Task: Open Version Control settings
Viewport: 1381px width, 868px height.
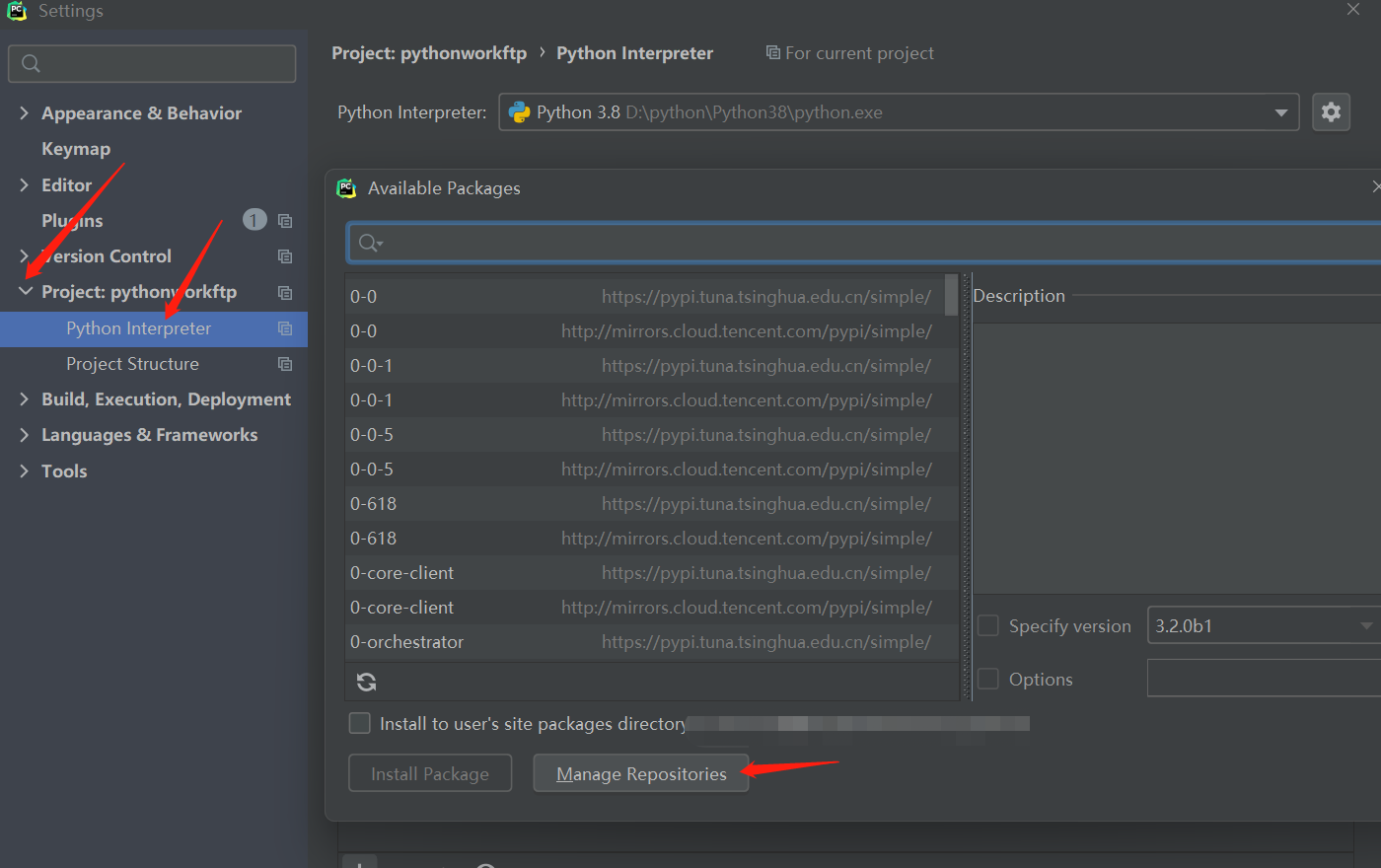Action: pyautogui.click(x=107, y=256)
